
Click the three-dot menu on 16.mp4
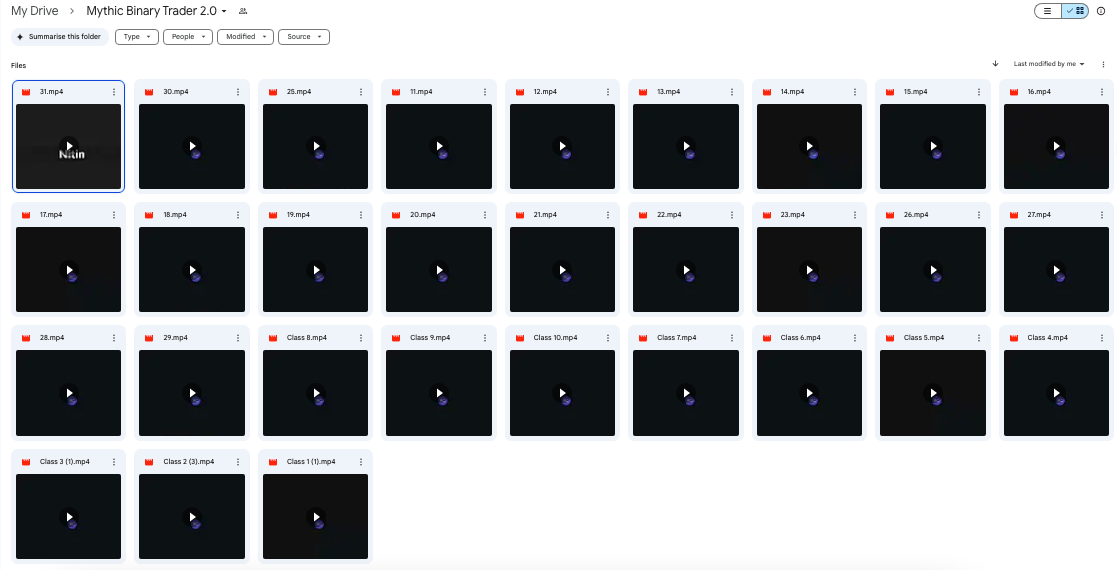1102,91
